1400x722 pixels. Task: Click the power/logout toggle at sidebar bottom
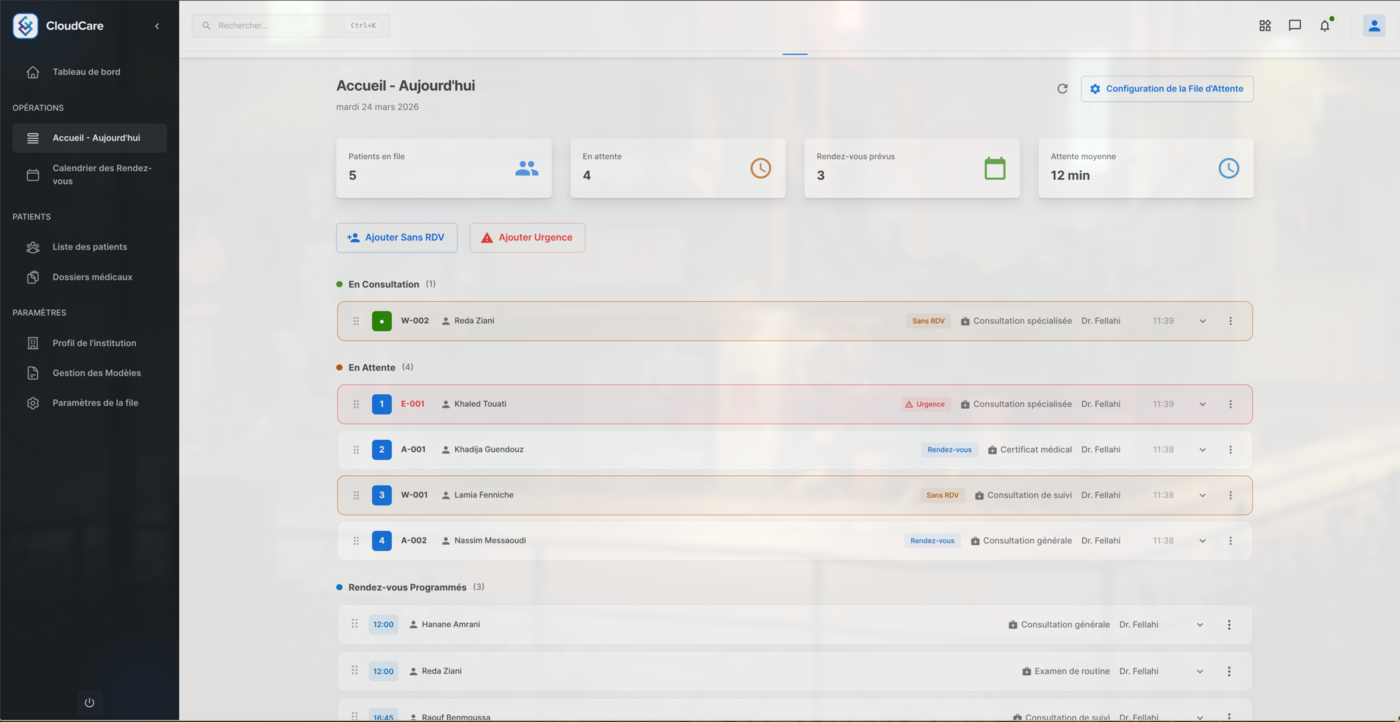(89, 703)
